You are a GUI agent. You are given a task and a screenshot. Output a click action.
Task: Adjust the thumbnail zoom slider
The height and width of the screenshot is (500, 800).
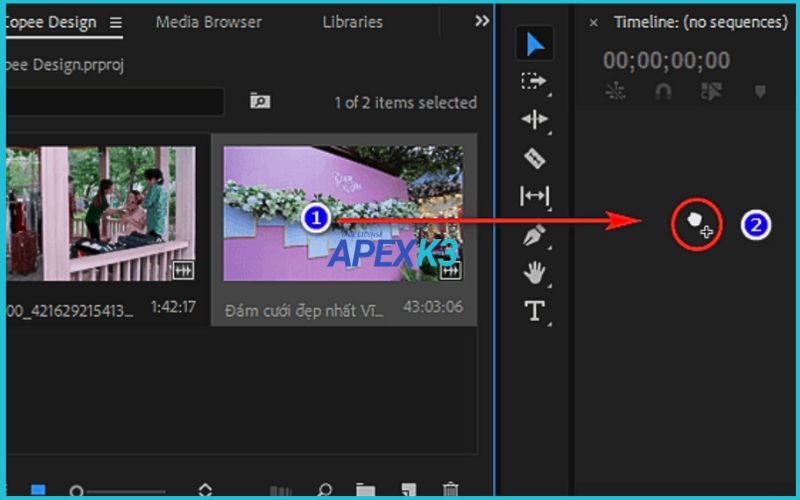pyautogui.click(x=120, y=491)
